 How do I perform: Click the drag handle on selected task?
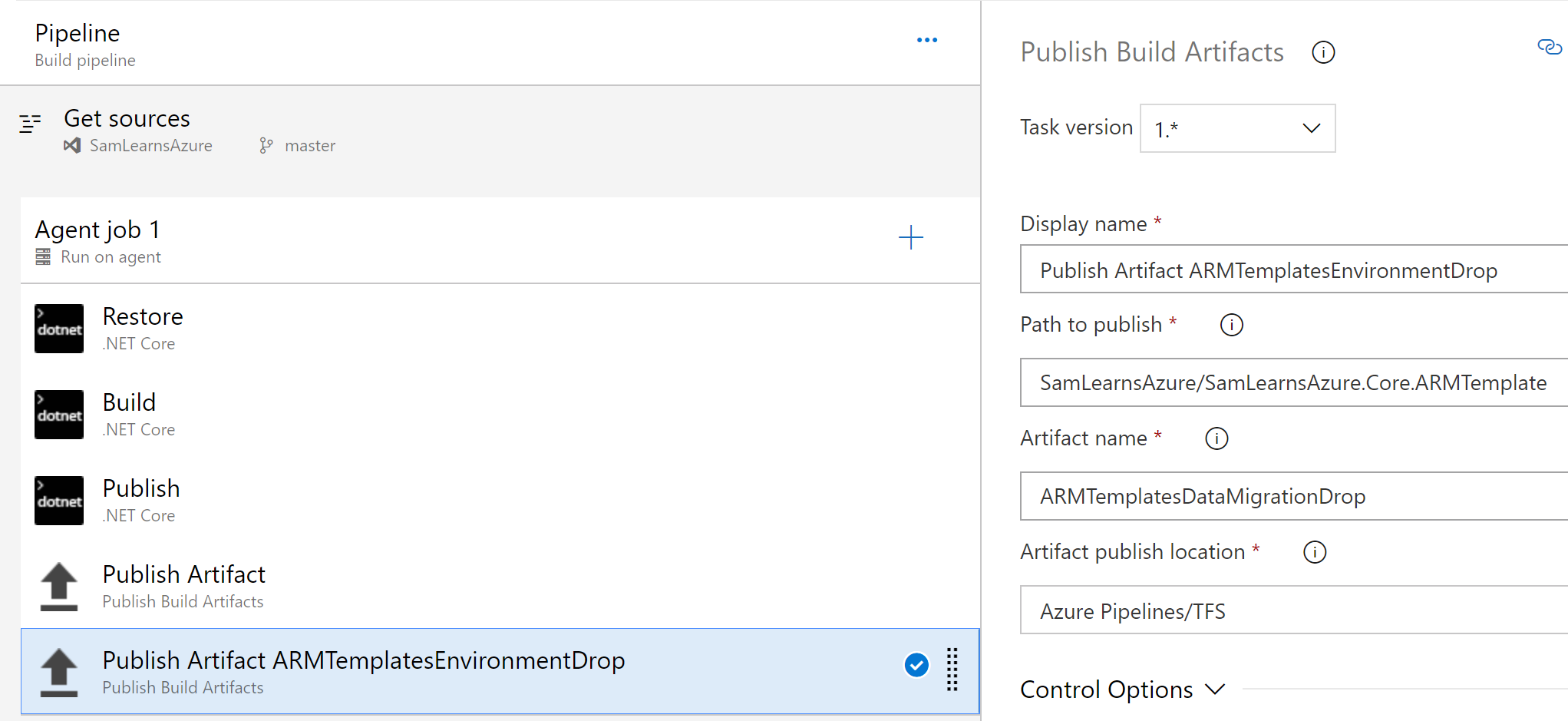click(952, 670)
